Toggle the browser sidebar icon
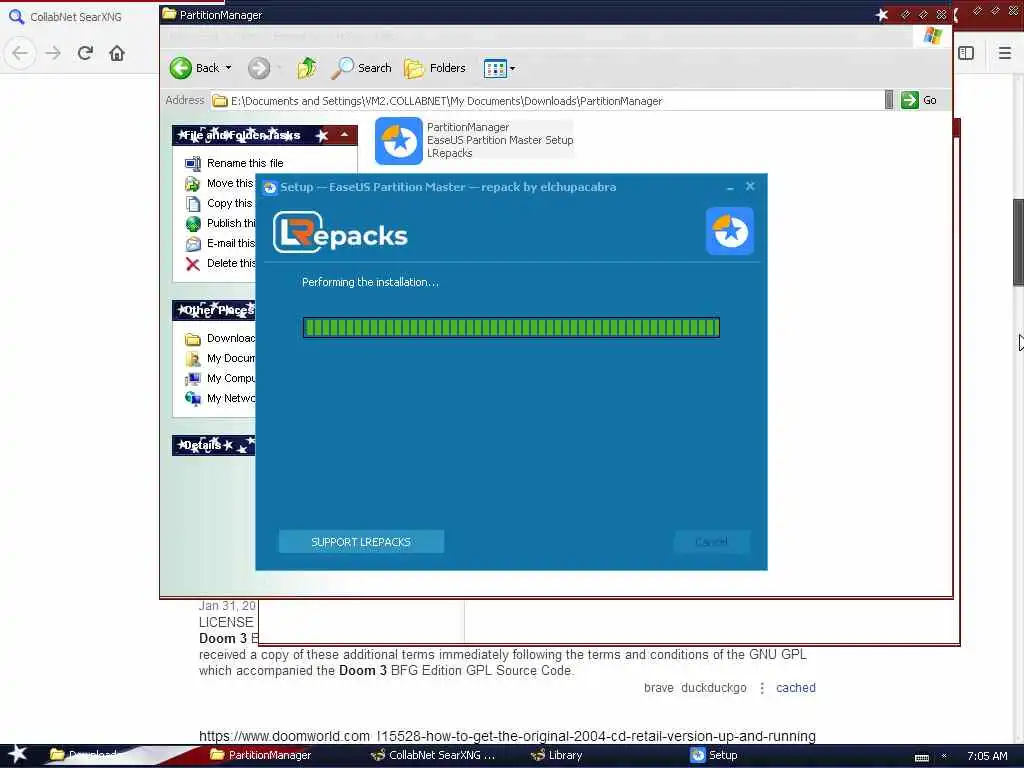 [x=967, y=53]
